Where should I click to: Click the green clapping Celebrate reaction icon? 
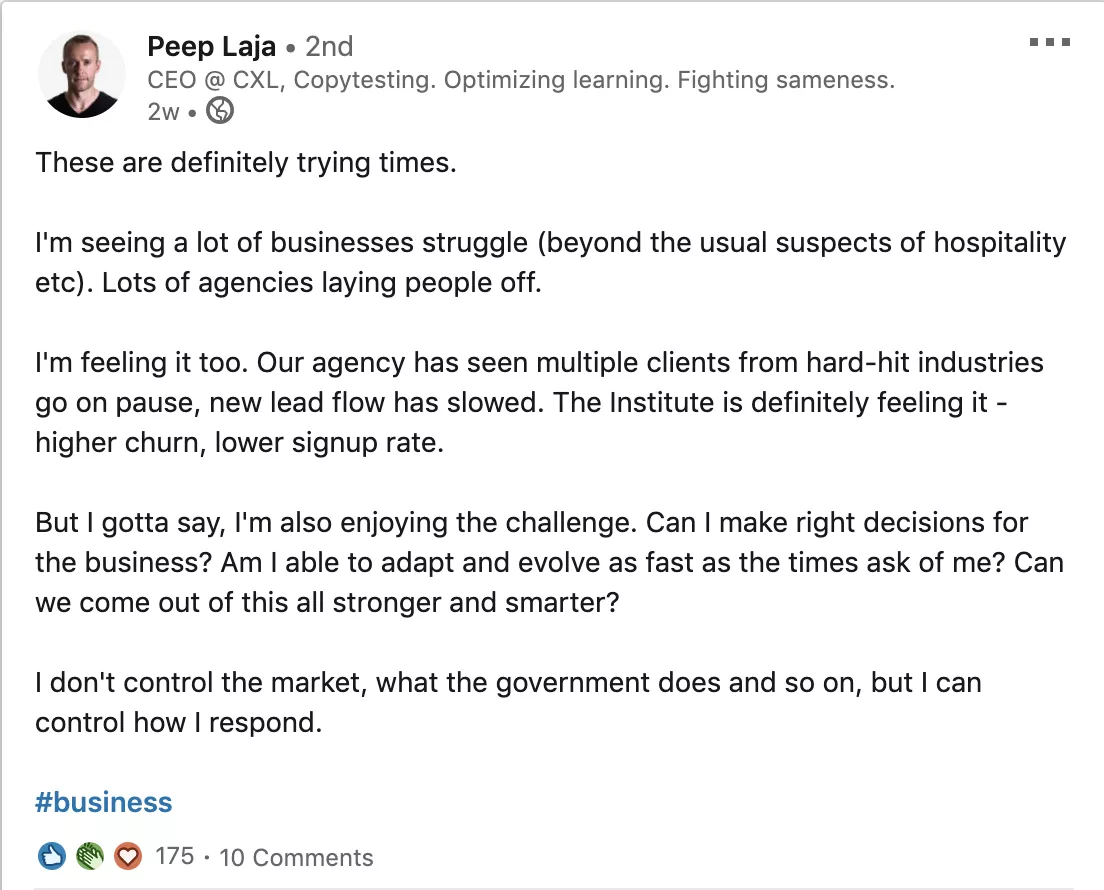[x=89, y=856]
